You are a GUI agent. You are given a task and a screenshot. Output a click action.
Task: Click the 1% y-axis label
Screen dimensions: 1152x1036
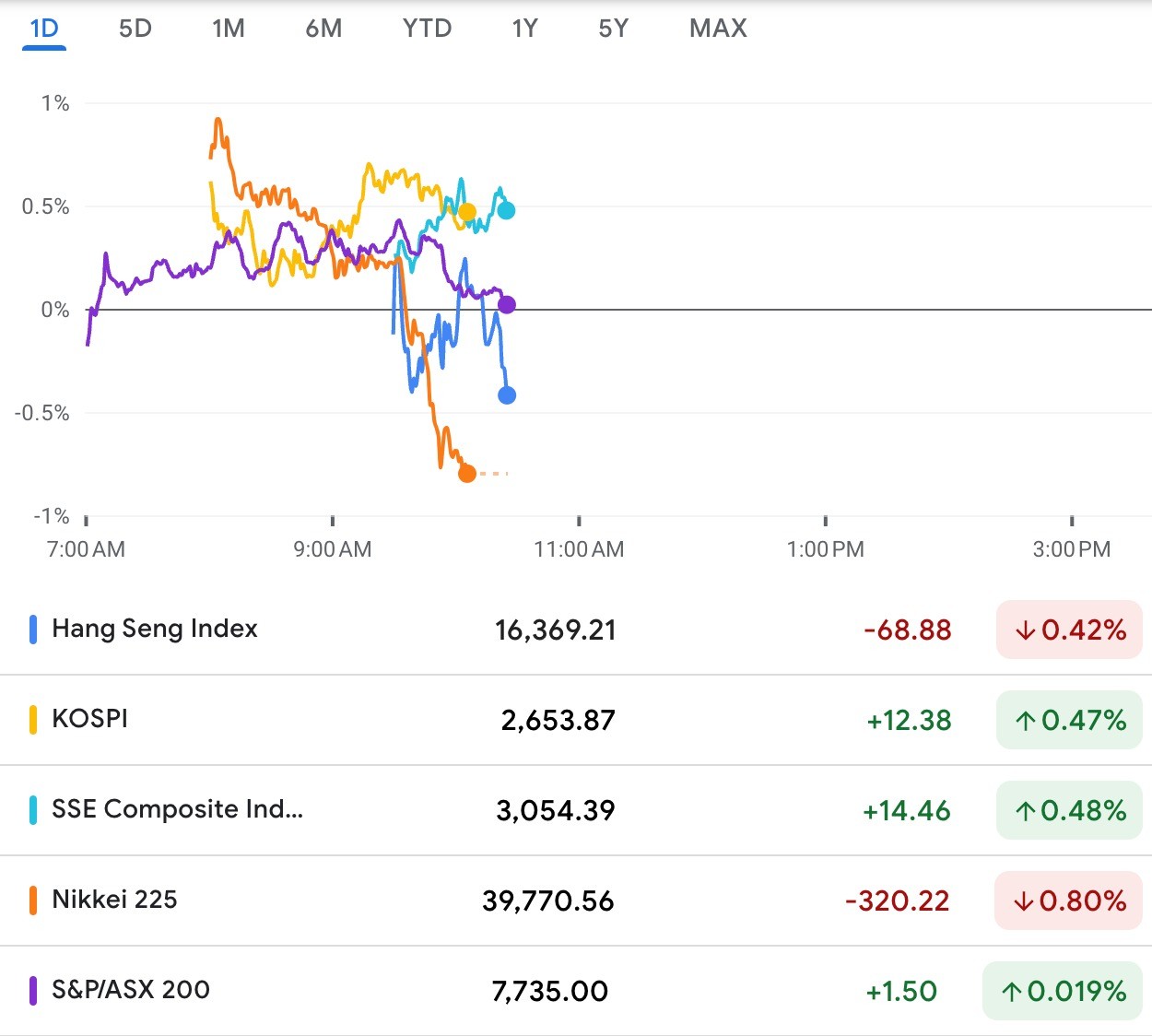pos(55,103)
